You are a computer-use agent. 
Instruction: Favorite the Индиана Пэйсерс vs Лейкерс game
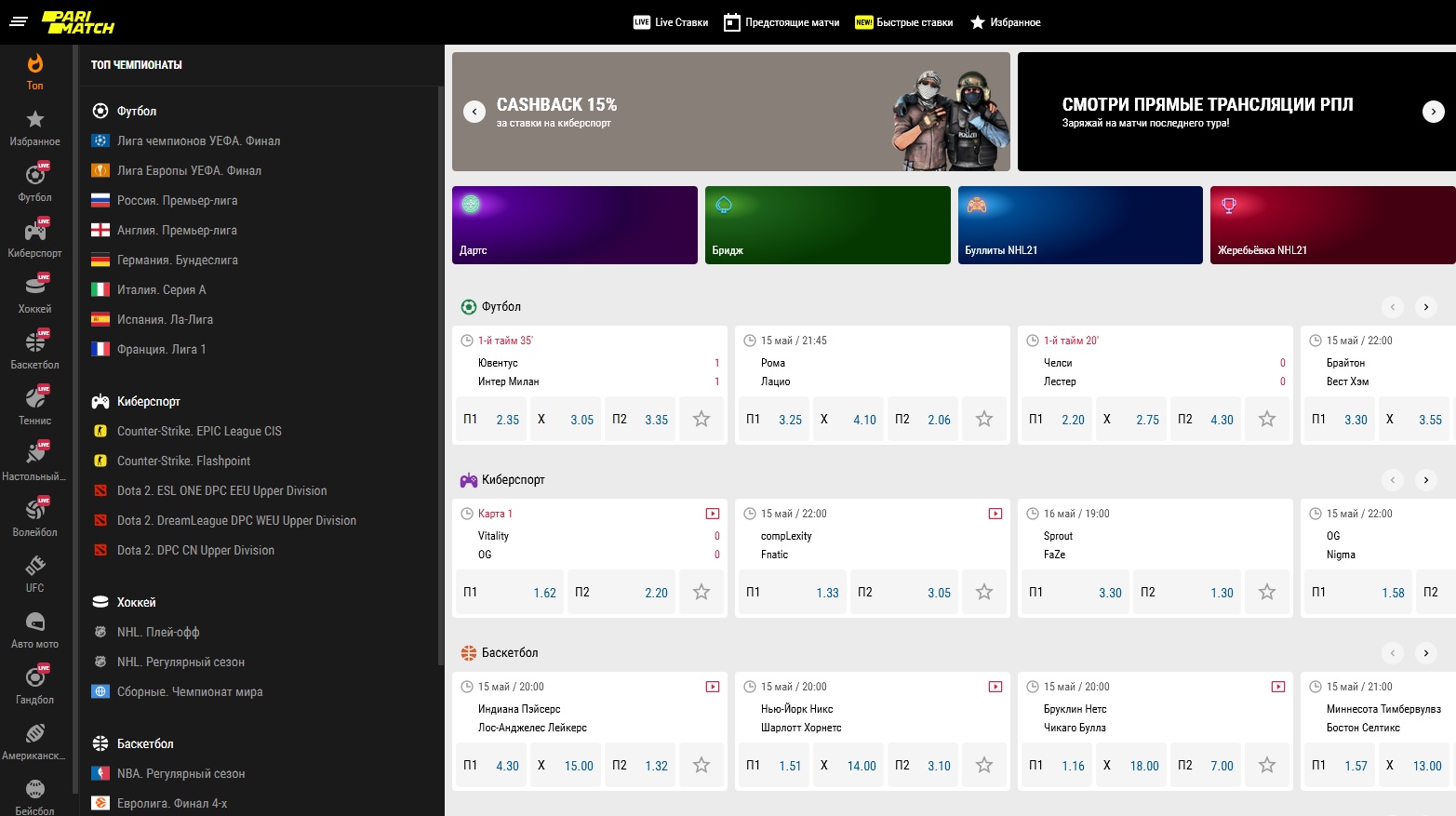coord(701,766)
